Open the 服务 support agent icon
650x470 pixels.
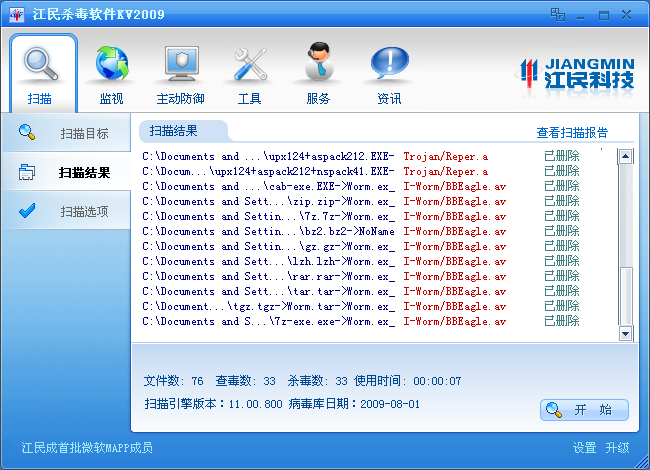coord(319,61)
